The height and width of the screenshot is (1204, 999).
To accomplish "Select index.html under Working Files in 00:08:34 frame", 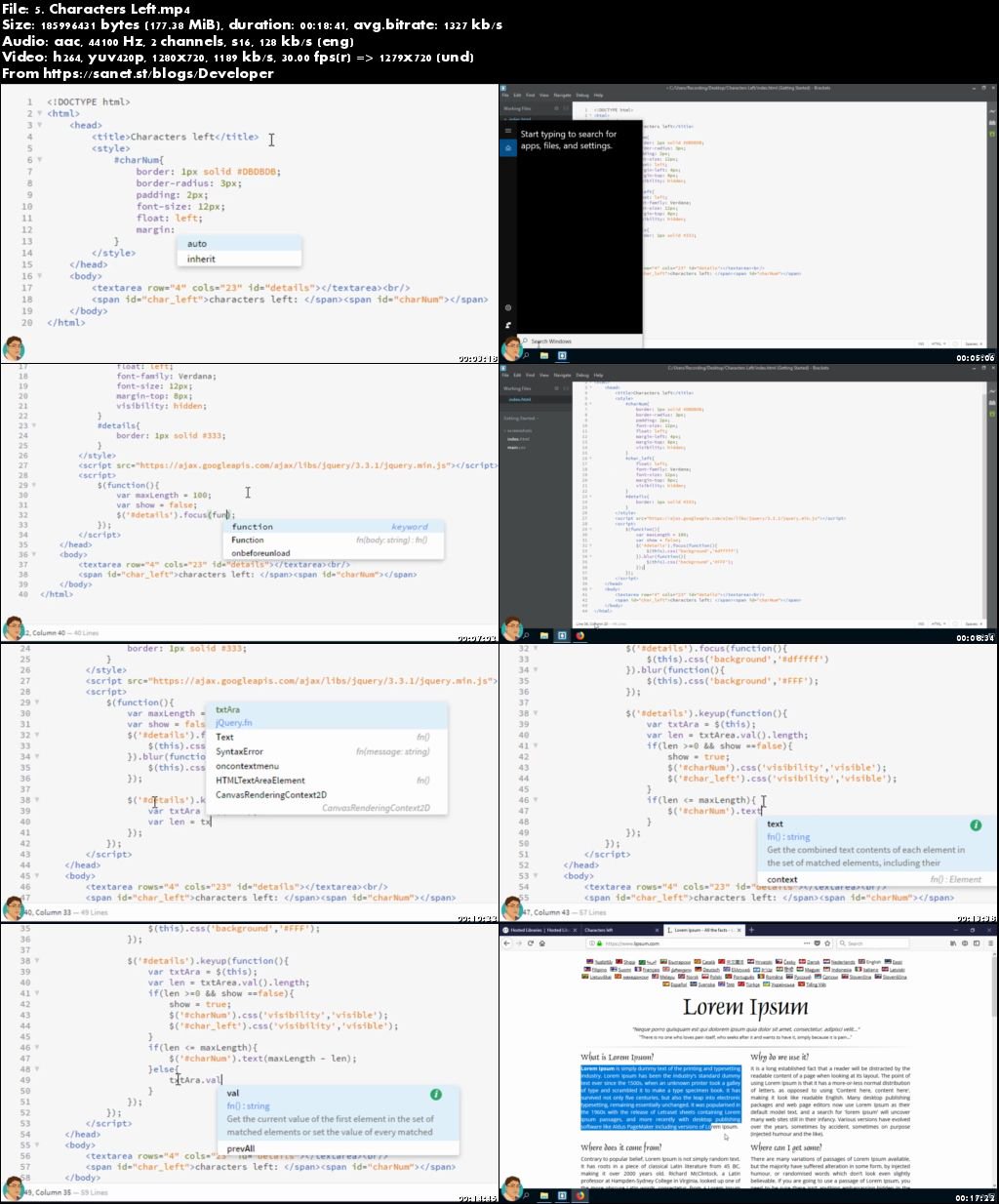I will pyautogui.click(x=519, y=400).
